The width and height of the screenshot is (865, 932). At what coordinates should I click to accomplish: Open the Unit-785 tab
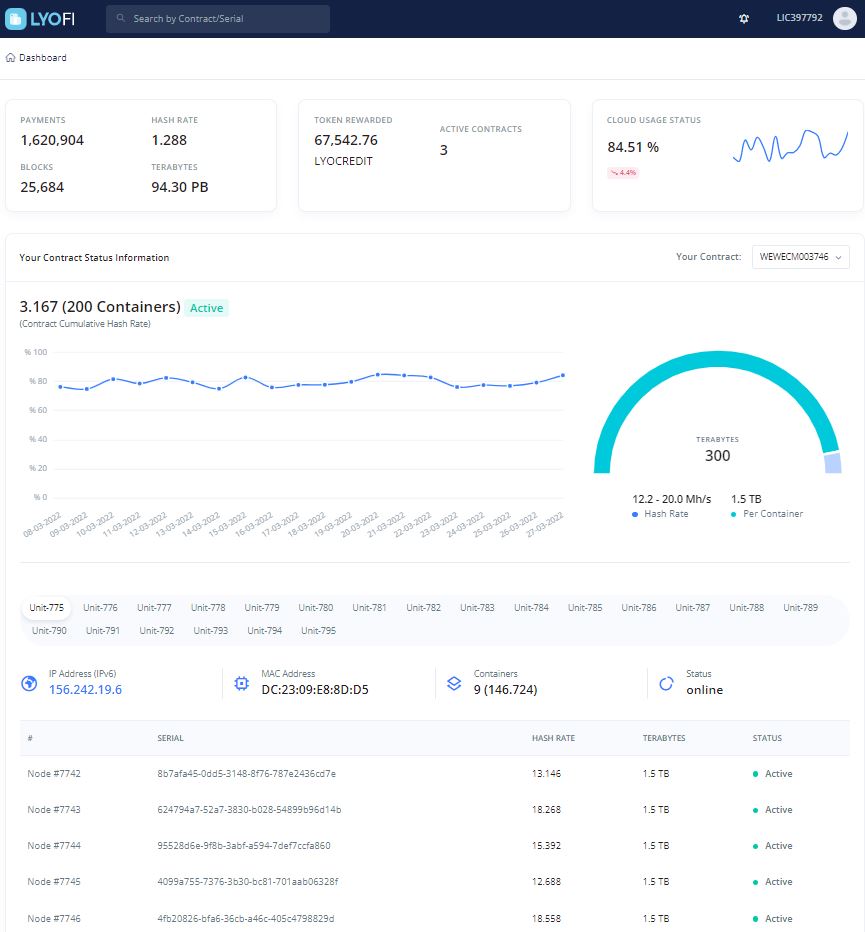[x=585, y=607]
